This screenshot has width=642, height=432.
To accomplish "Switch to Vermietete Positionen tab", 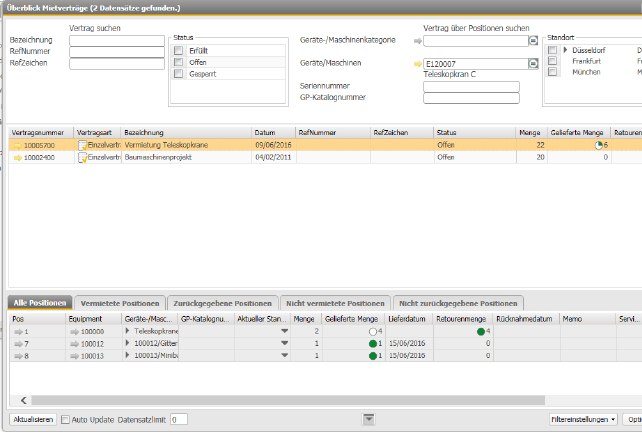I will coord(119,303).
